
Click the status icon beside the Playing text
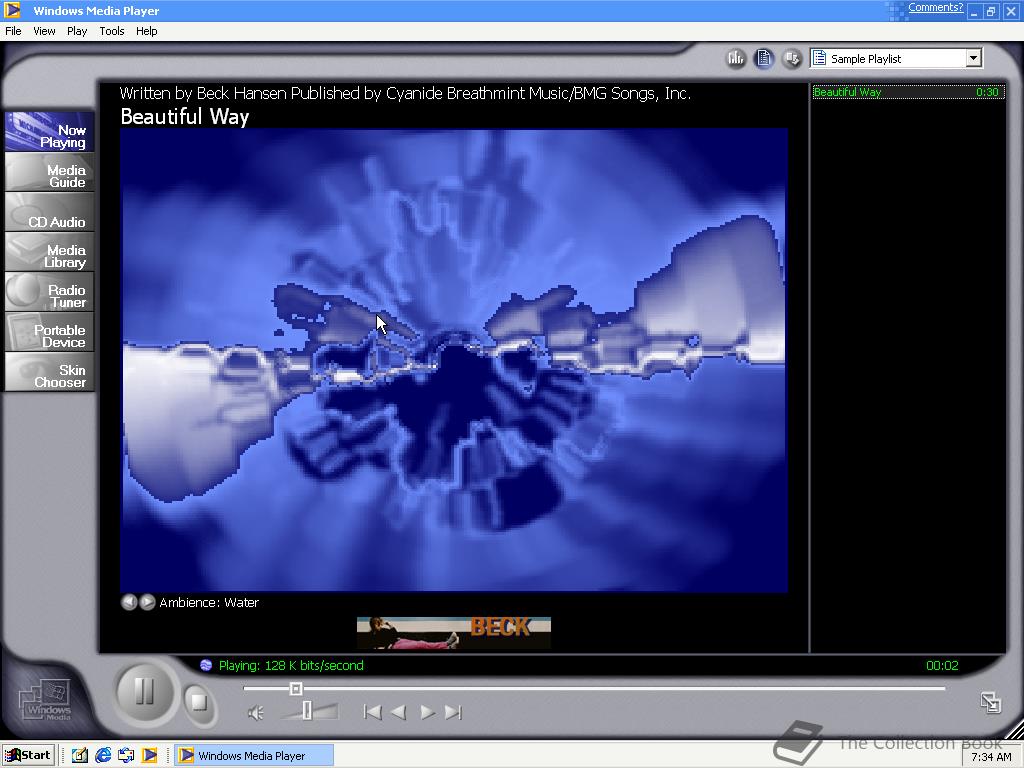pos(206,665)
